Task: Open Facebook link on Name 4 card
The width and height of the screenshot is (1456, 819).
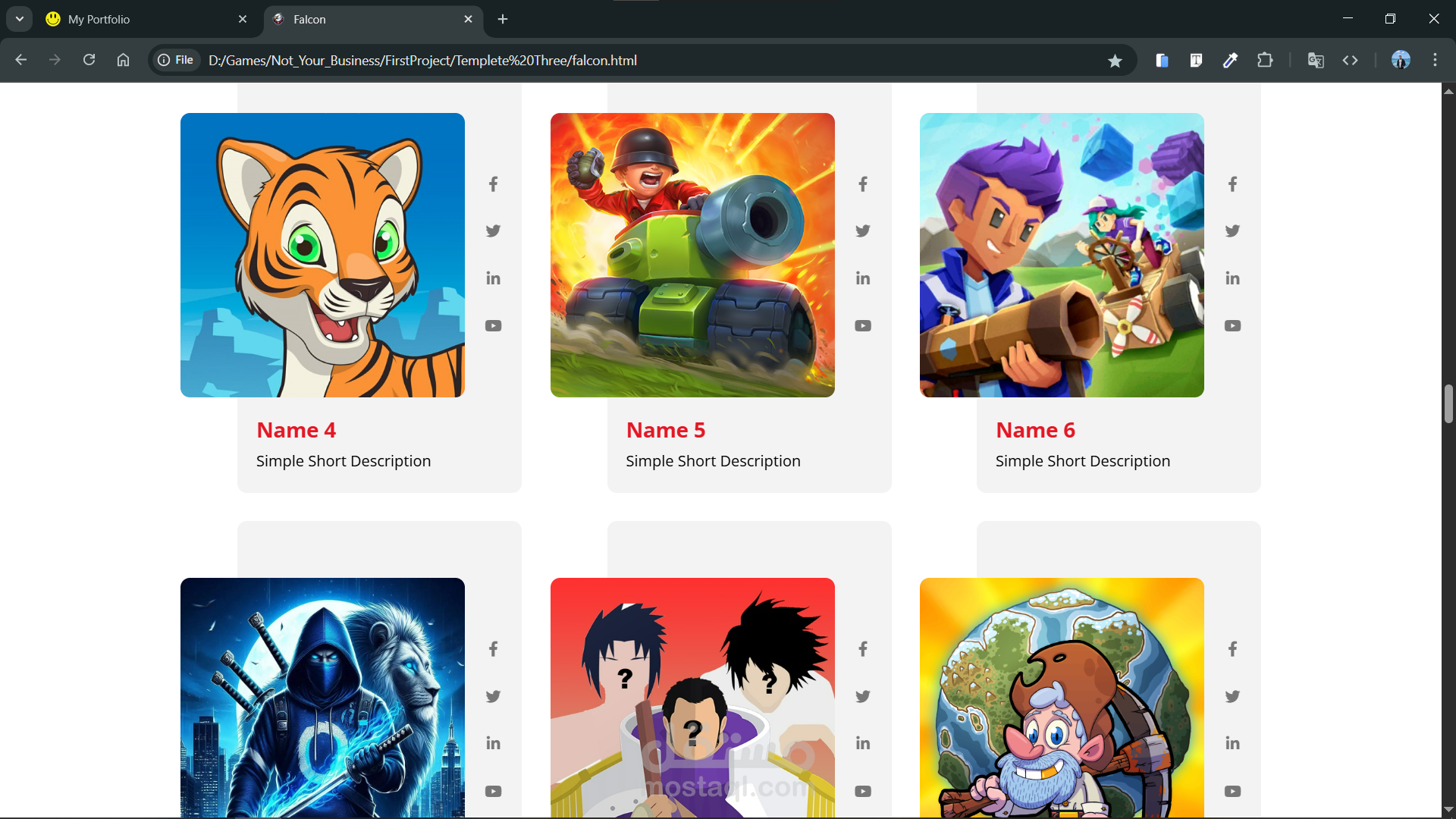Action: (x=493, y=184)
